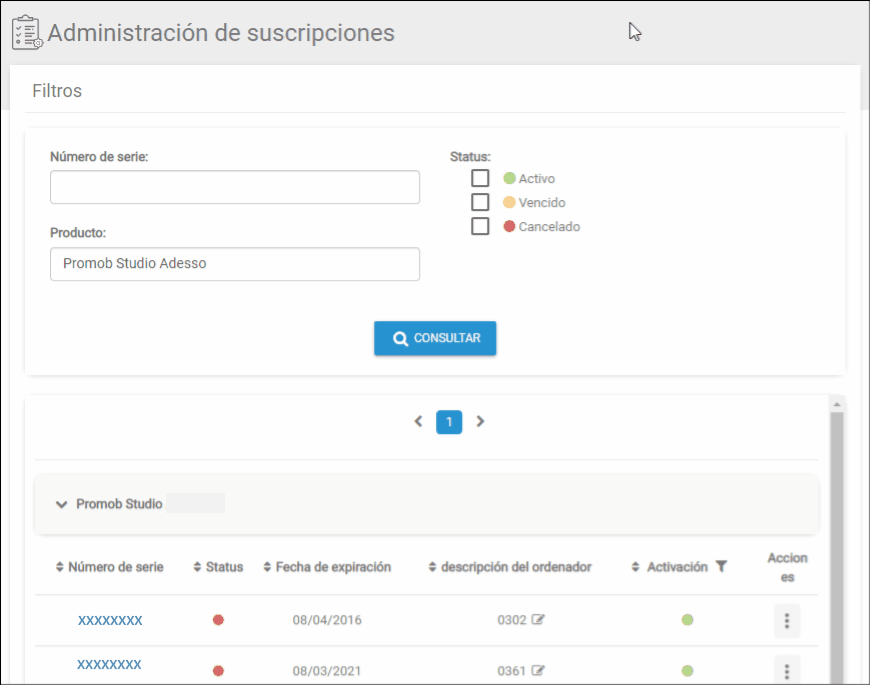
Task: Click the results scrollbar up arrow
Action: tap(837, 404)
